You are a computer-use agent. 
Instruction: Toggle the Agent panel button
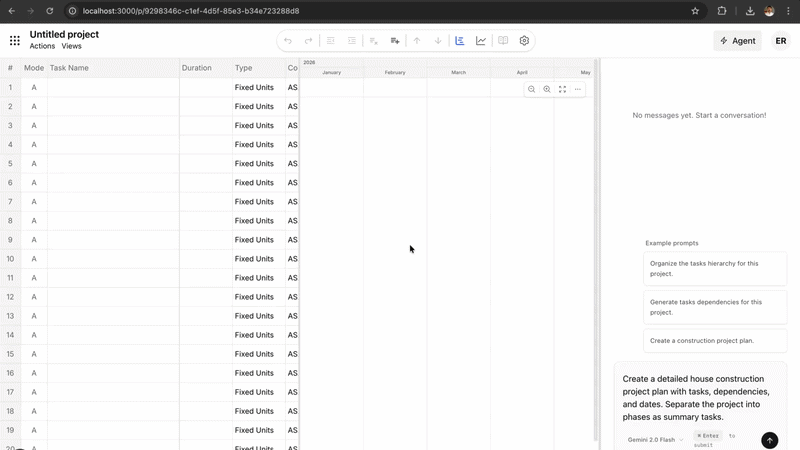tap(737, 41)
